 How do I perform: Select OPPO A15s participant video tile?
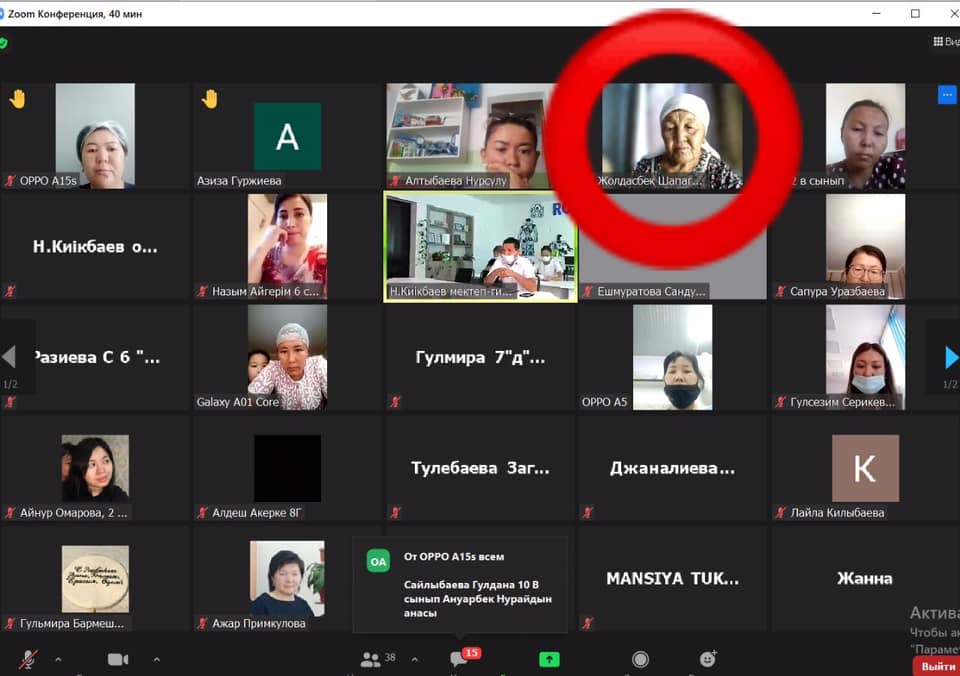tap(95, 136)
